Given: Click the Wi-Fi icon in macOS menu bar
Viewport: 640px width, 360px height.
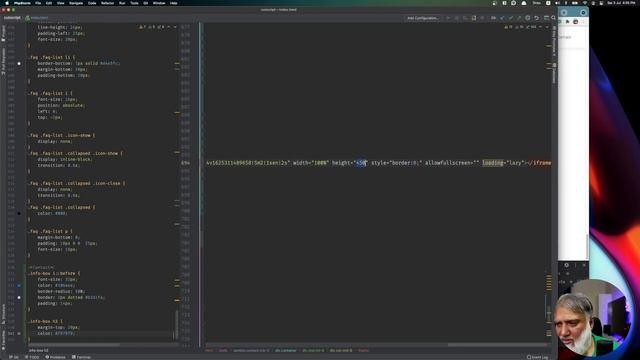Looking at the screenshot, I should (x=584, y=3).
